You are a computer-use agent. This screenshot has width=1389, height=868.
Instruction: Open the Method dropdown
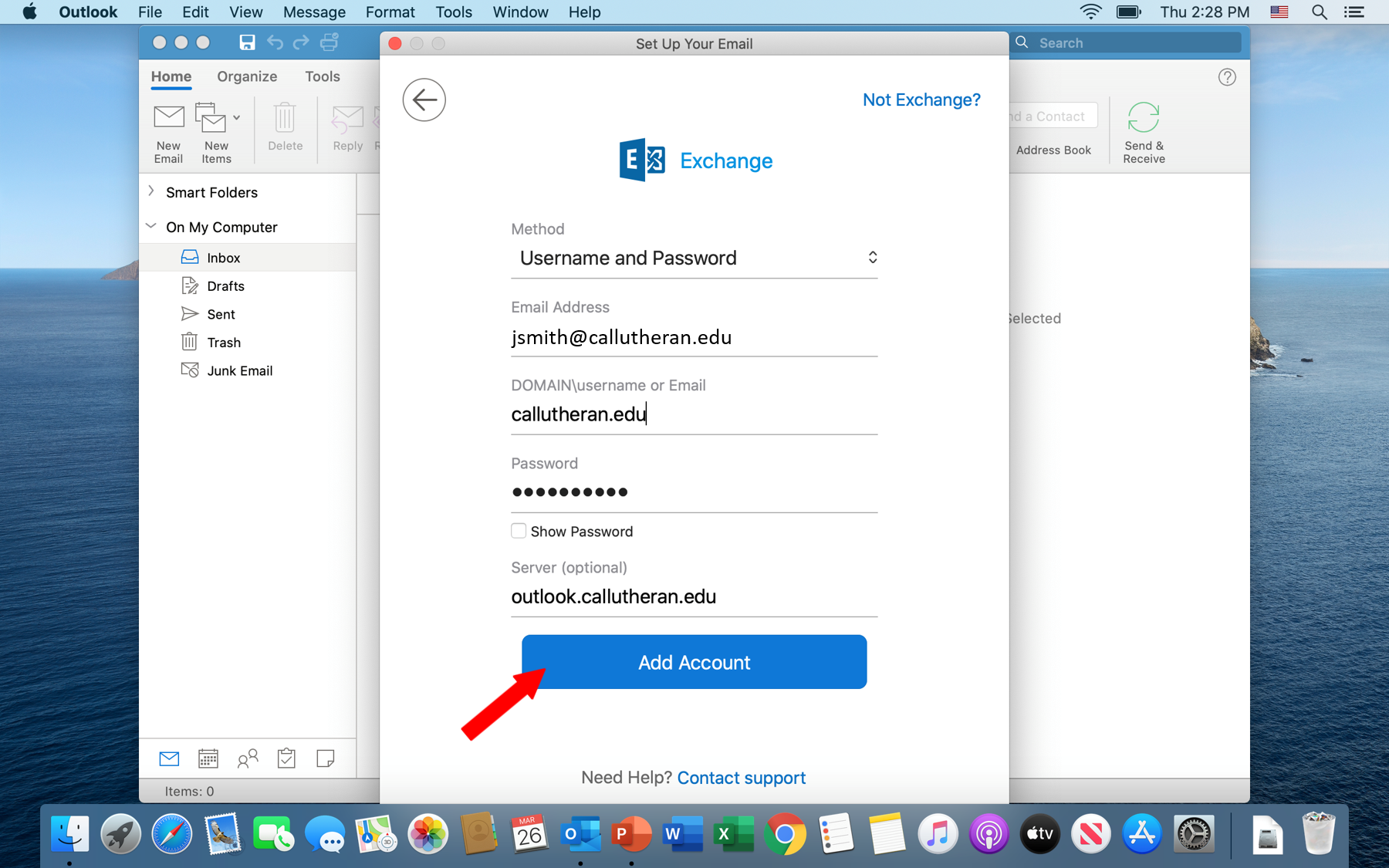[694, 258]
